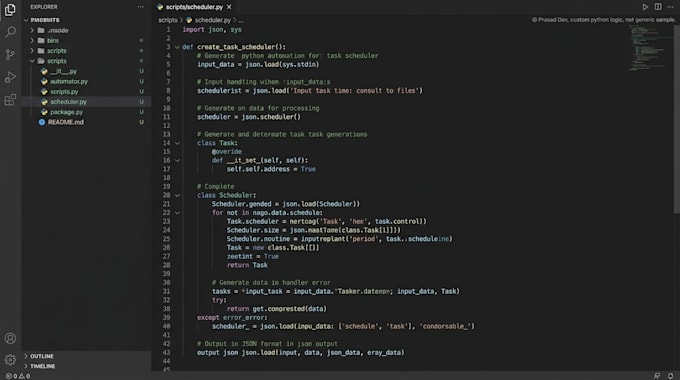Click 'return get.compressed(data)' line
Screen dimensions: 680x380
tap(277, 309)
